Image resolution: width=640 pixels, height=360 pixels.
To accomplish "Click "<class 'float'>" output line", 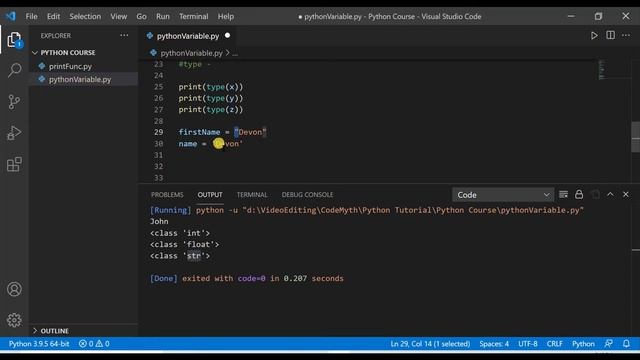I will point(184,244).
